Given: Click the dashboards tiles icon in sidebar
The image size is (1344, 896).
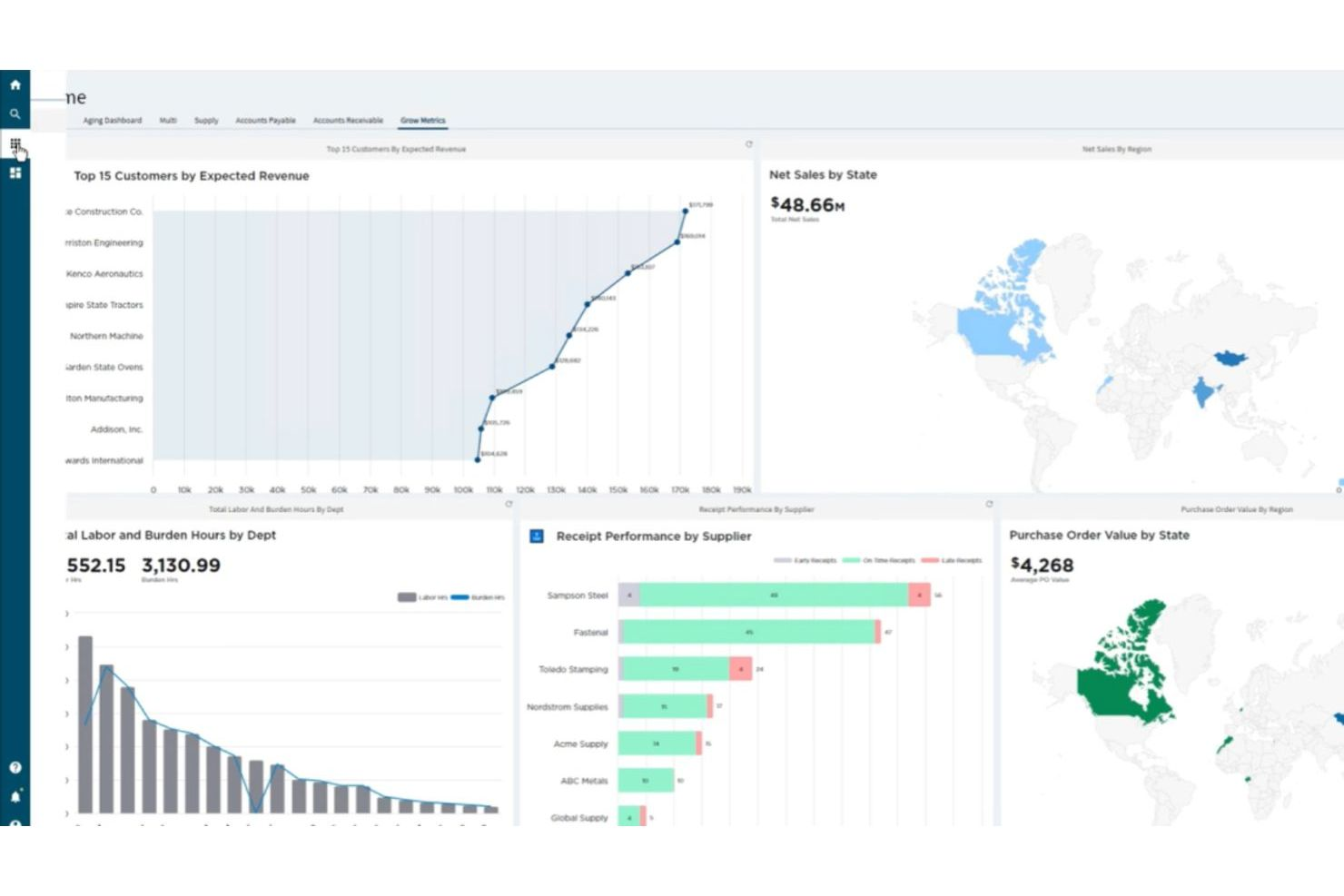Looking at the screenshot, I should 15,172.
